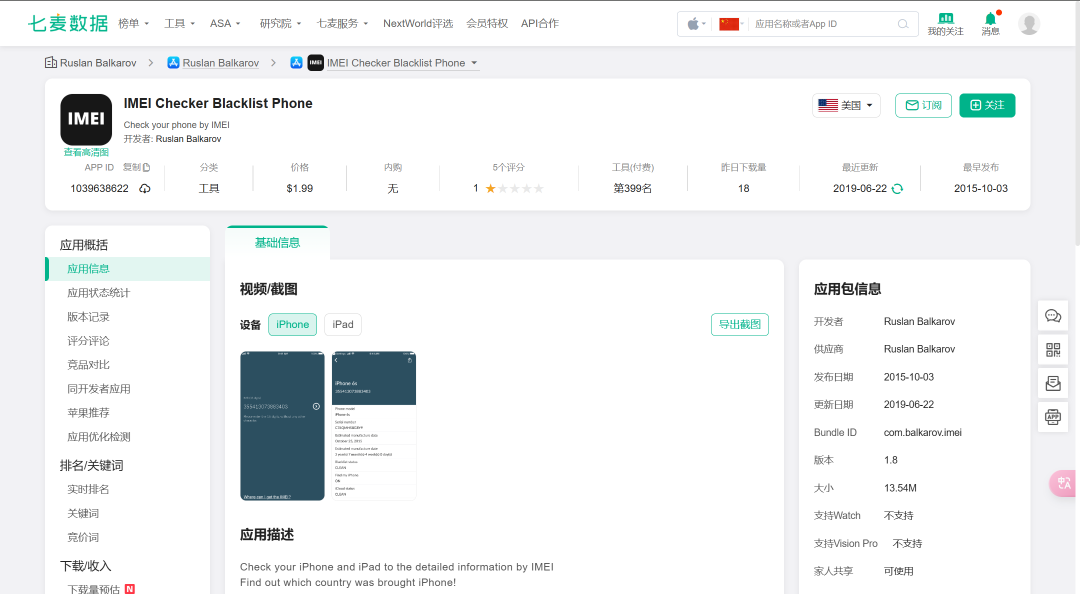Select the iPhone device toggle

coord(293,325)
